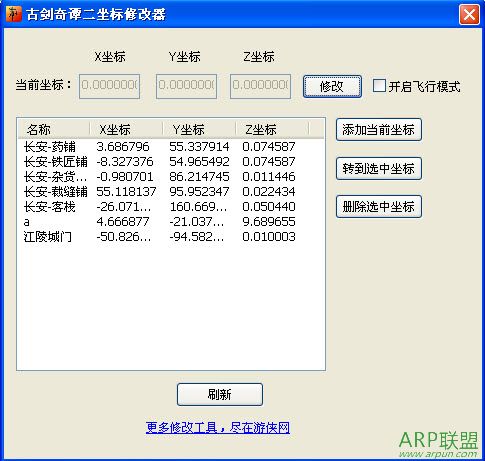This screenshot has height=461, width=485.
Task: Click the 修改 button
Action: (x=332, y=87)
